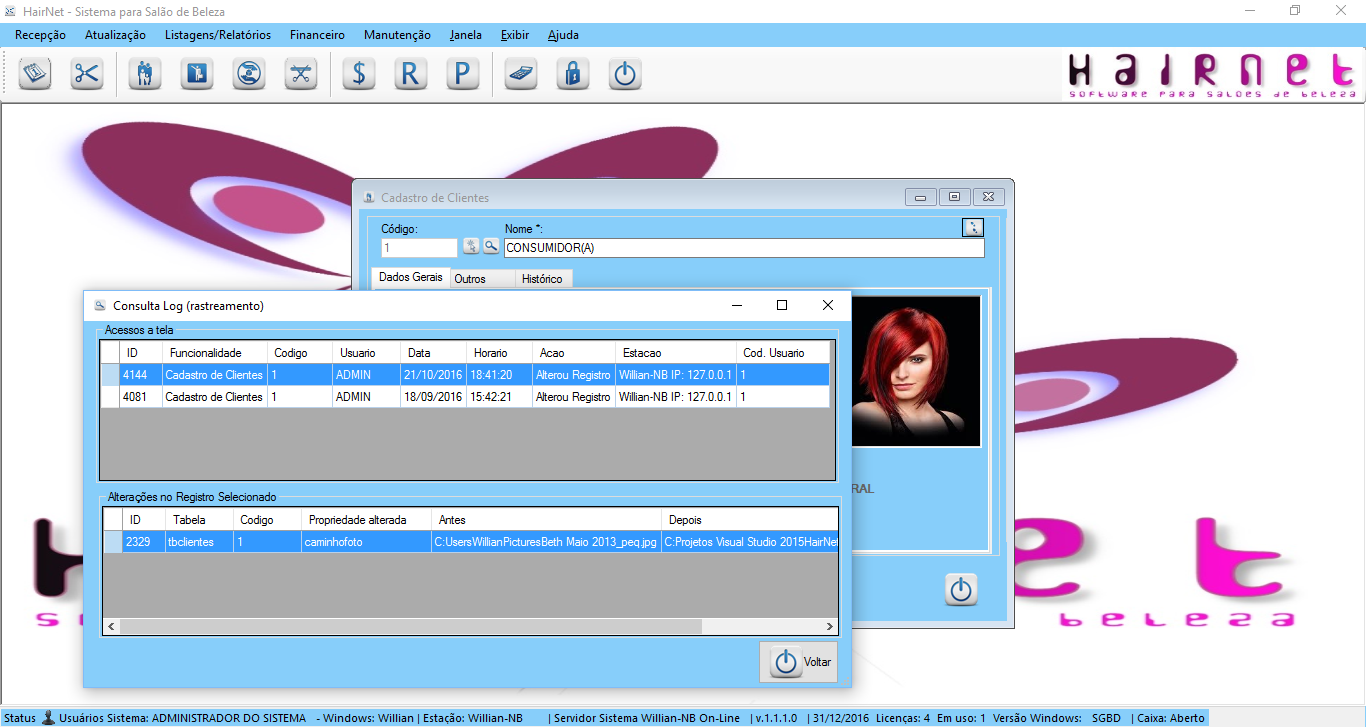This screenshot has height=727, width=1366.
Task: Minimize the Consulta Log window
Action: (736, 305)
